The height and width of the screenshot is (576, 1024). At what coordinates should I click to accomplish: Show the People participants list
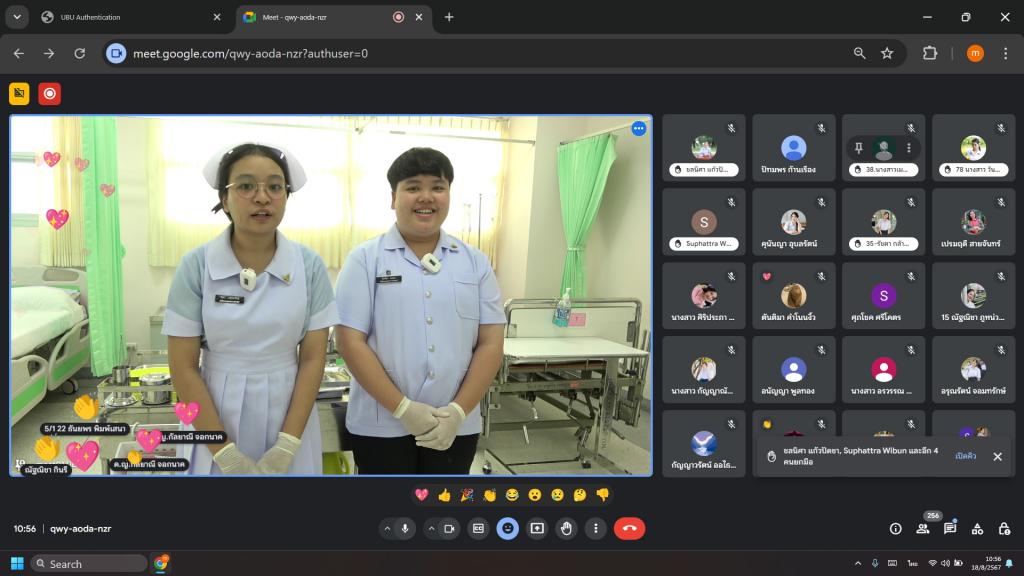[922, 528]
